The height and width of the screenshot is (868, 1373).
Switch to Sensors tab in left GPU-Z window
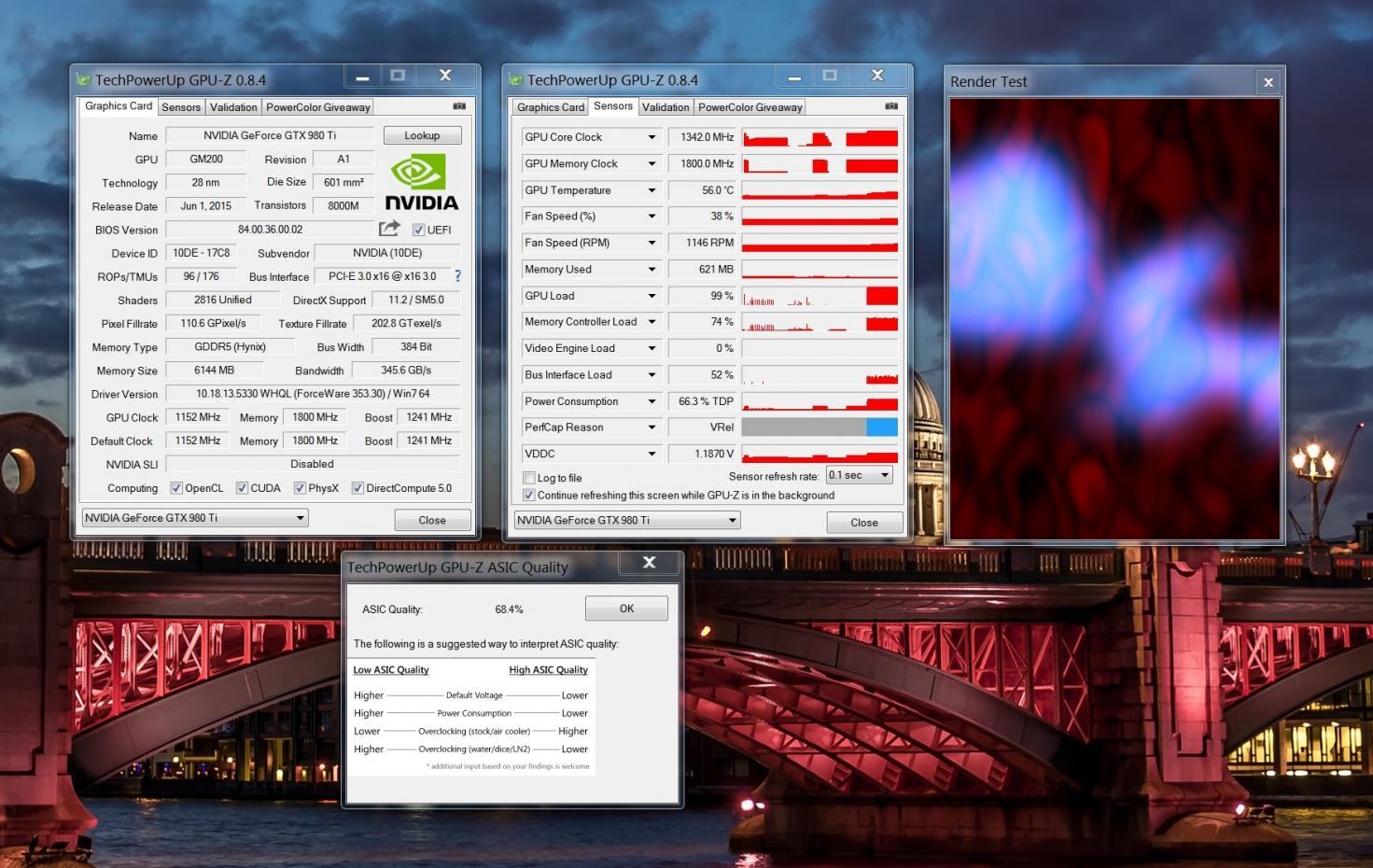pos(181,107)
